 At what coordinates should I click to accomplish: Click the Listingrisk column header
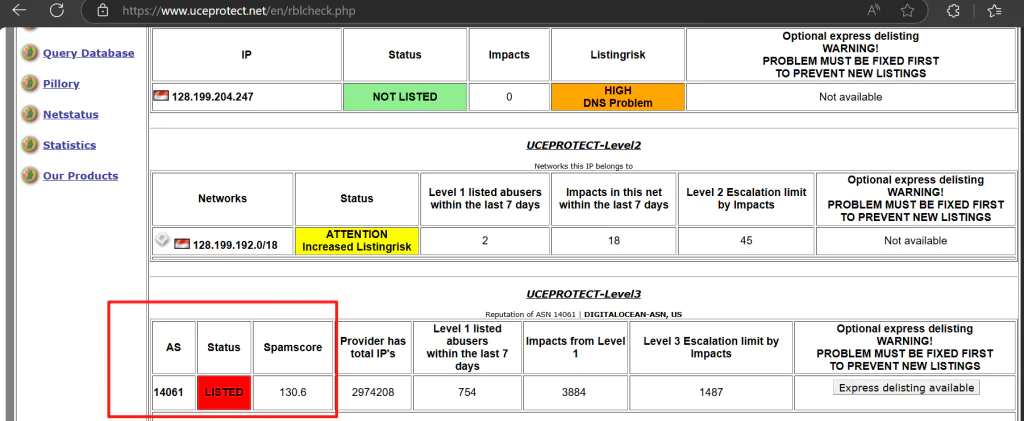618,55
